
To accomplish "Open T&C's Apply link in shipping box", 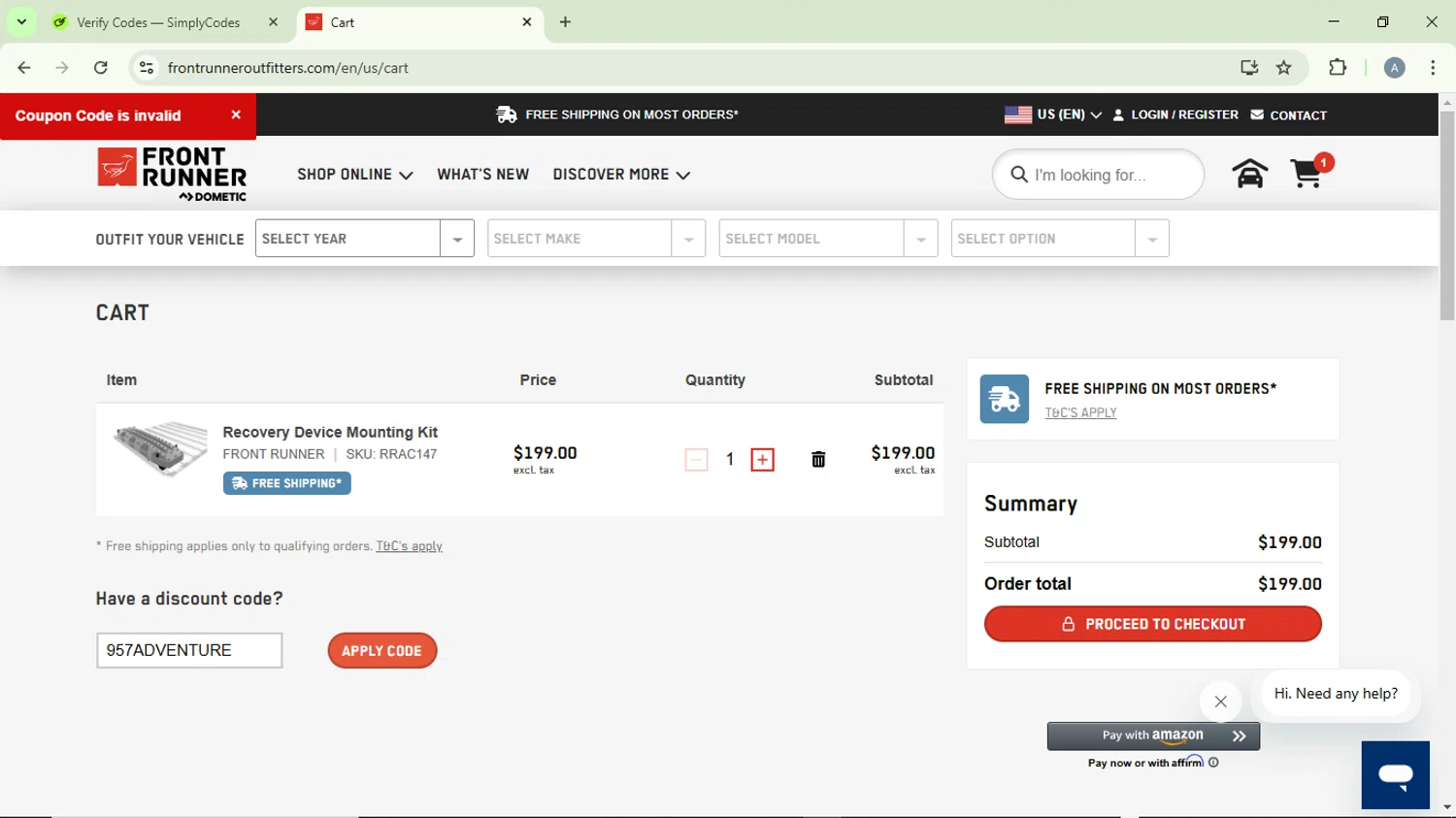I will [1080, 412].
